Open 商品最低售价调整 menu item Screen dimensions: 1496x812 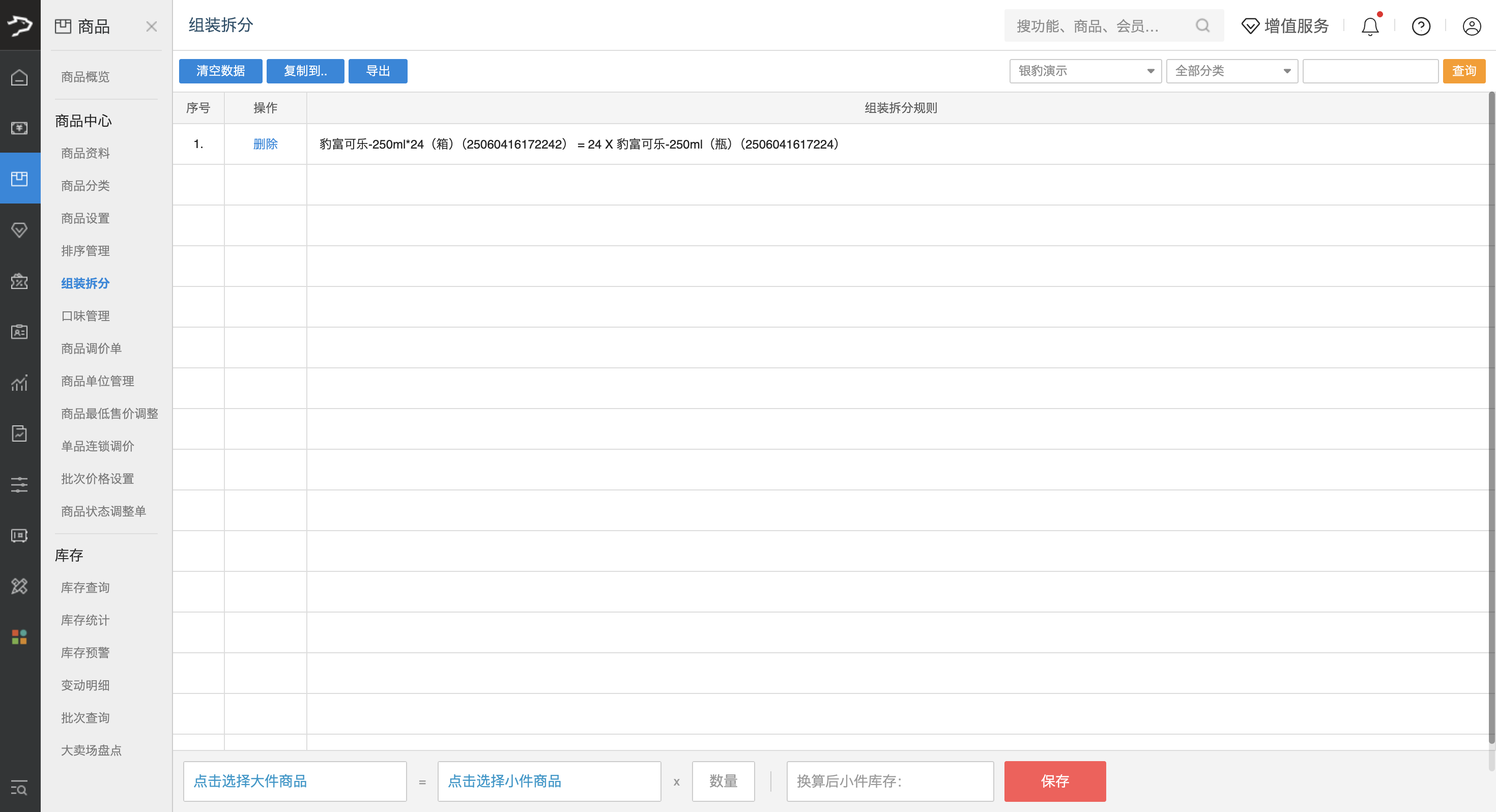pyautogui.click(x=110, y=414)
